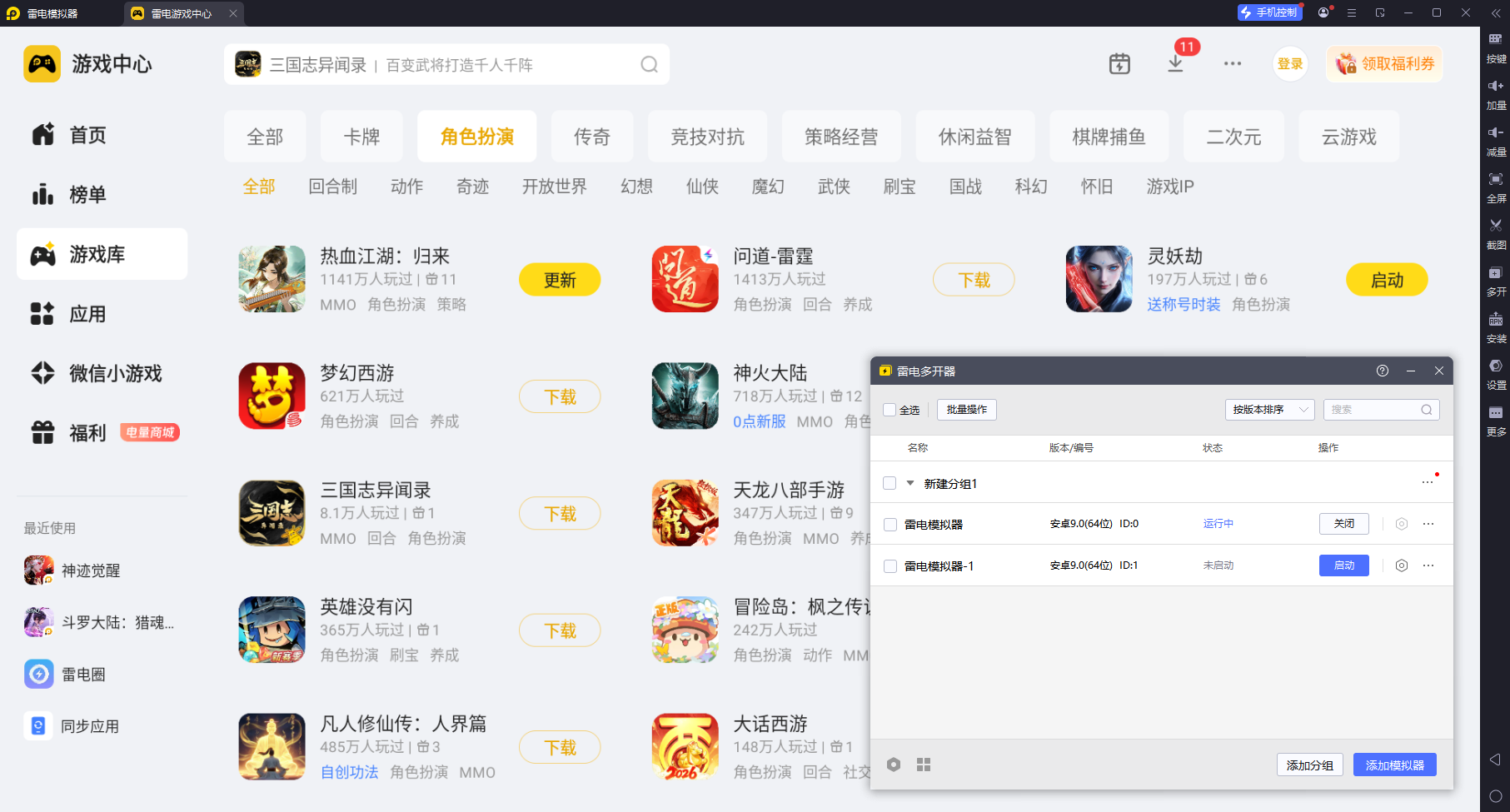Tap the Android home circle icon
The height and width of the screenshot is (812, 1510).
[1495, 796]
